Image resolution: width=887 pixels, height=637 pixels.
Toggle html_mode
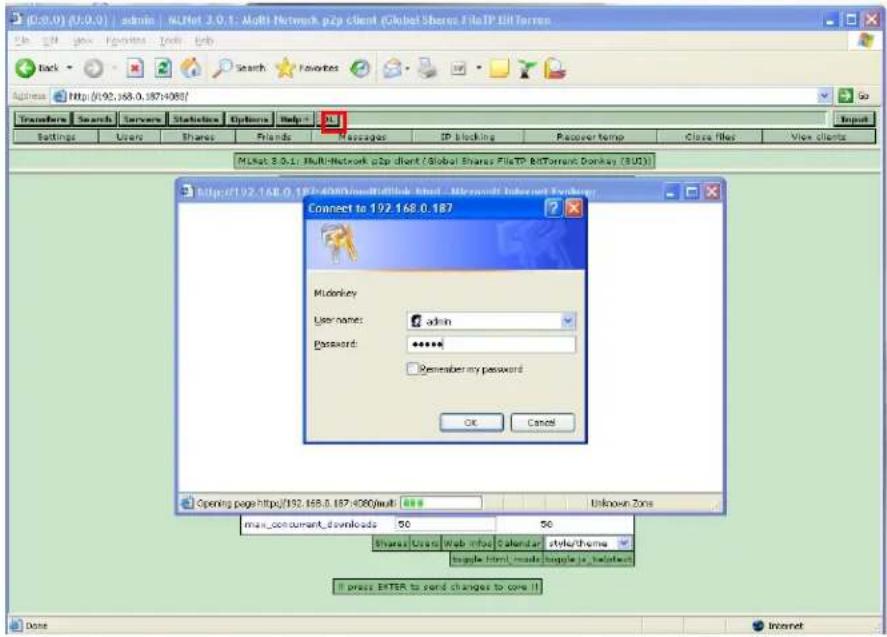[x=497, y=559]
